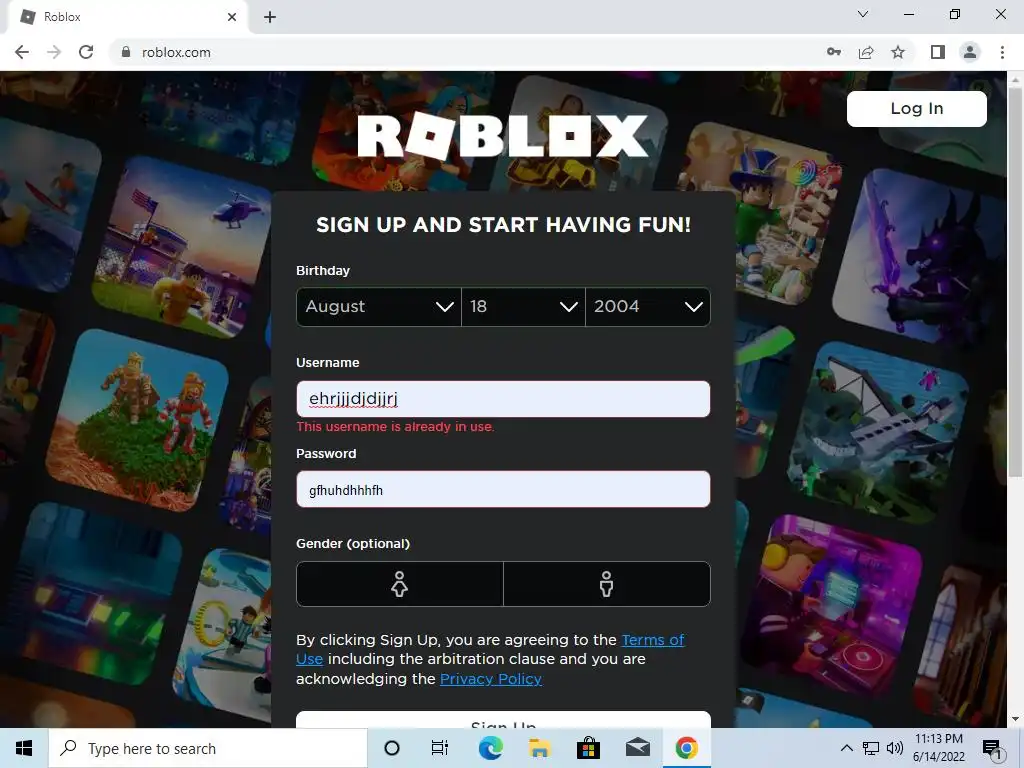The height and width of the screenshot is (768, 1024).
Task: Click the network tray icon
Action: [871, 748]
